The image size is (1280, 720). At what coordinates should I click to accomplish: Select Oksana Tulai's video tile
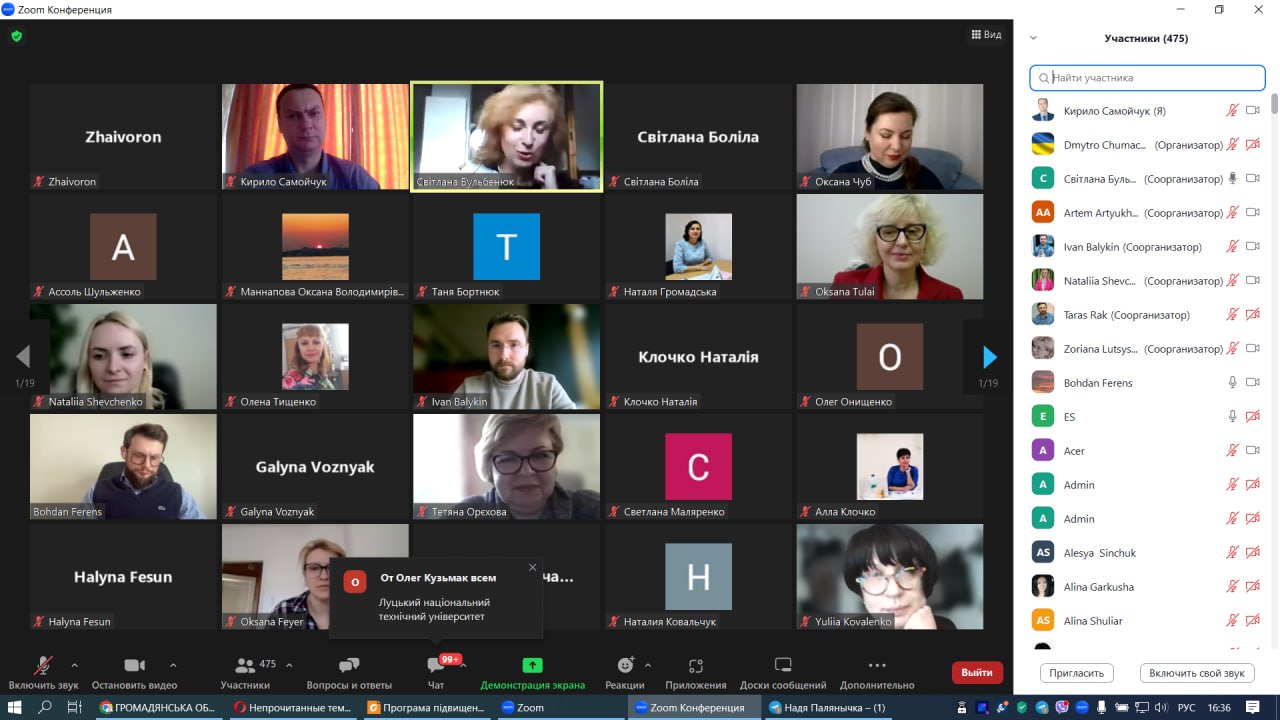[x=890, y=247]
